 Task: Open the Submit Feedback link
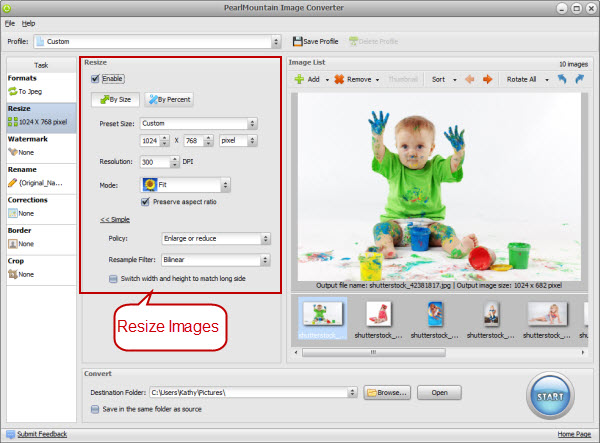pos(42,434)
